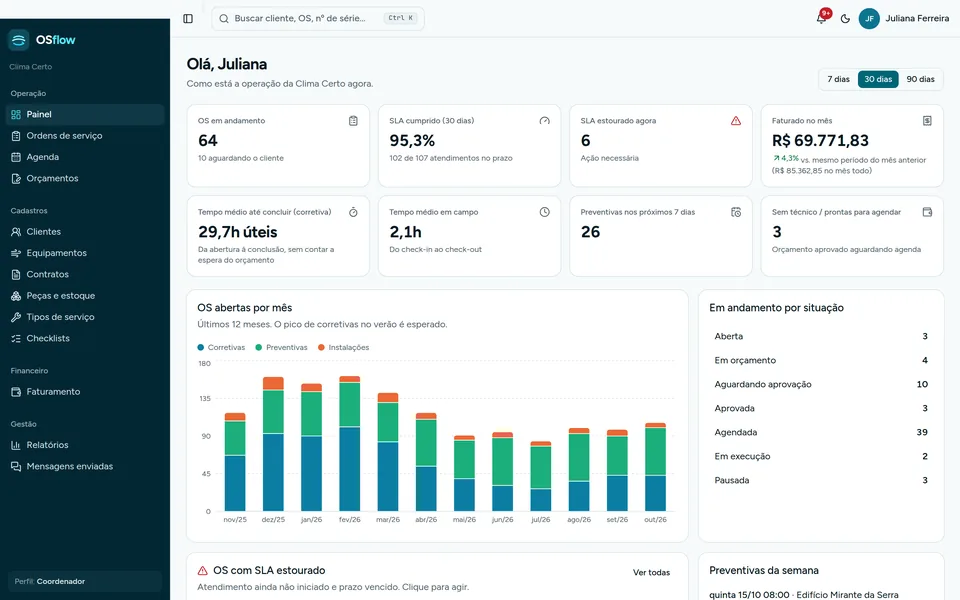Image resolution: width=960 pixels, height=600 pixels.
Task: Open Juliana Ferreira user menu
Action: (904, 18)
